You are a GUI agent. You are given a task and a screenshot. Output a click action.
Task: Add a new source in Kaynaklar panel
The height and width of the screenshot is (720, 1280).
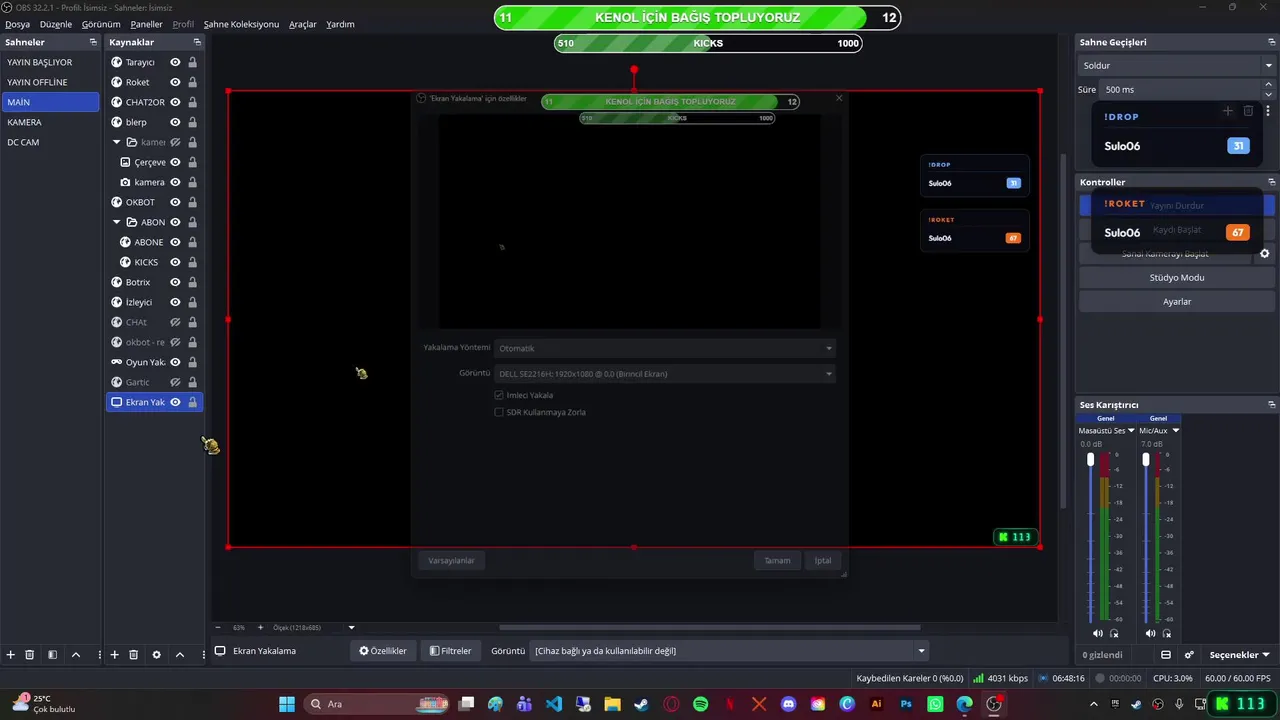click(114, 655)
